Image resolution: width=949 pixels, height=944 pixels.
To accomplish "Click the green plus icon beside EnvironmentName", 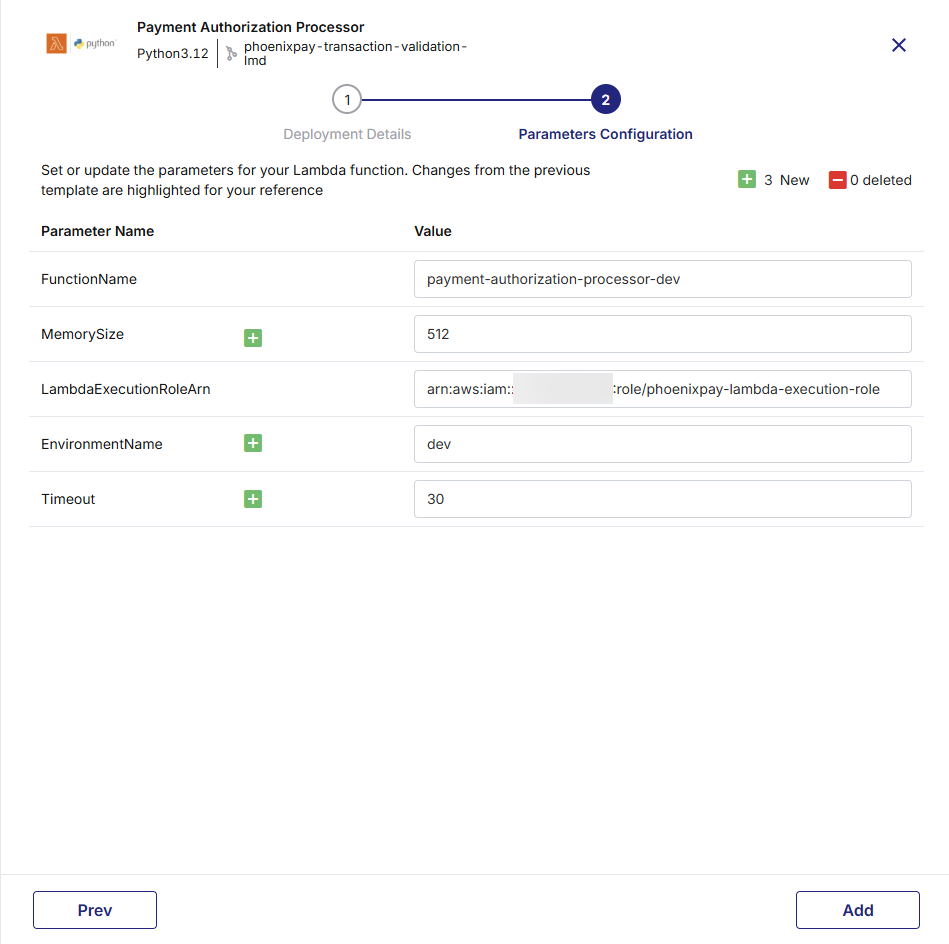I will (x=252, y=443).
